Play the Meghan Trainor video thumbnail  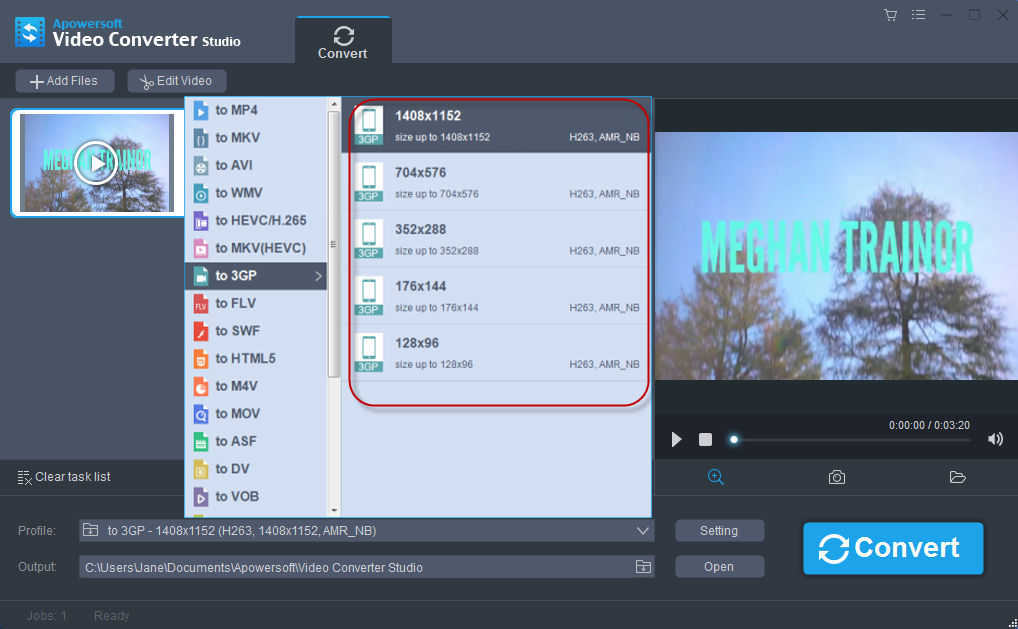[x=96, y=162]
